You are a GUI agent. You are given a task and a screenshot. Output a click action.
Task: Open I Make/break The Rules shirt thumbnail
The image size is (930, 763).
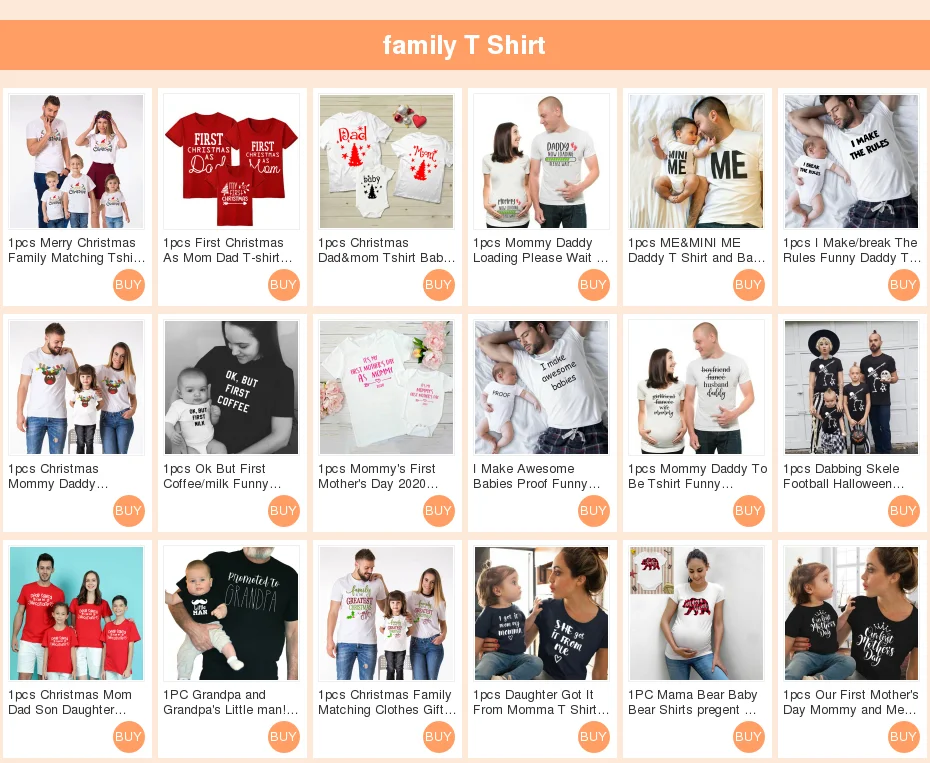pyautogui.click(x=851, y=161)
